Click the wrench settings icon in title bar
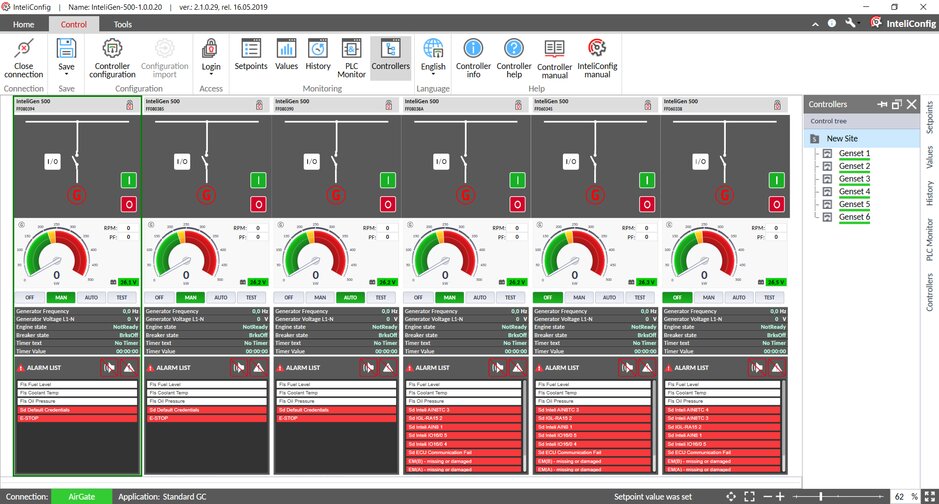The width and height of the screenshot is (939, 504). pyautogui.click(x=850, y=23)
